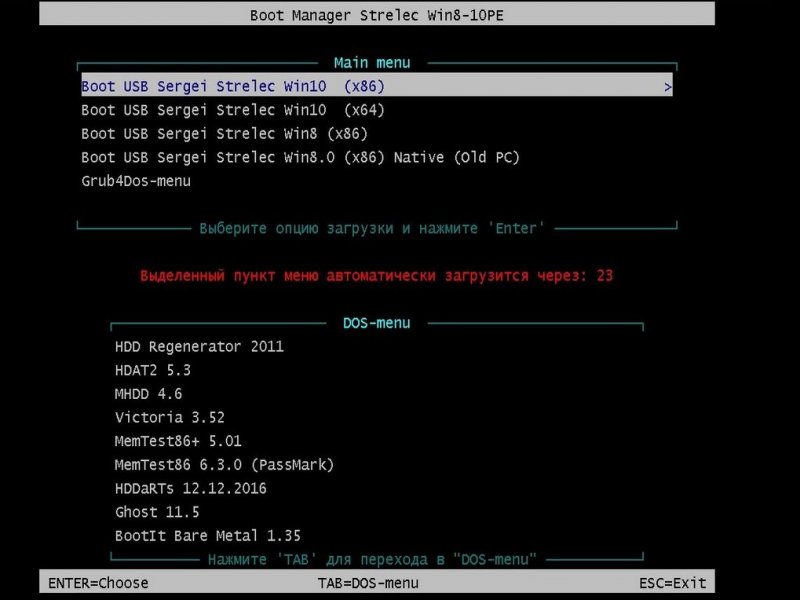Open HDDaRTs 12.12.2016

(x=190, y=488)
